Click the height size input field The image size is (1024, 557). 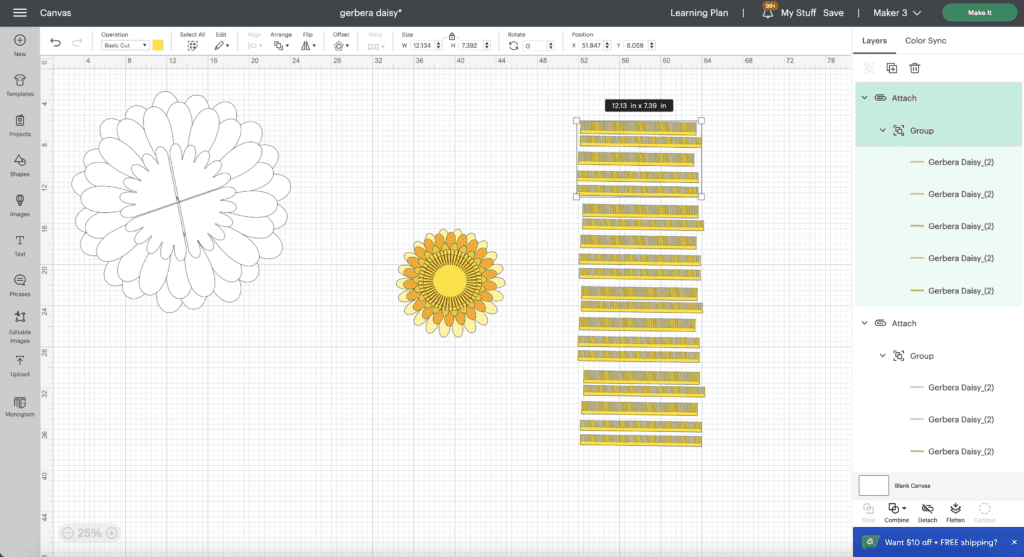(x=470, y=46)
